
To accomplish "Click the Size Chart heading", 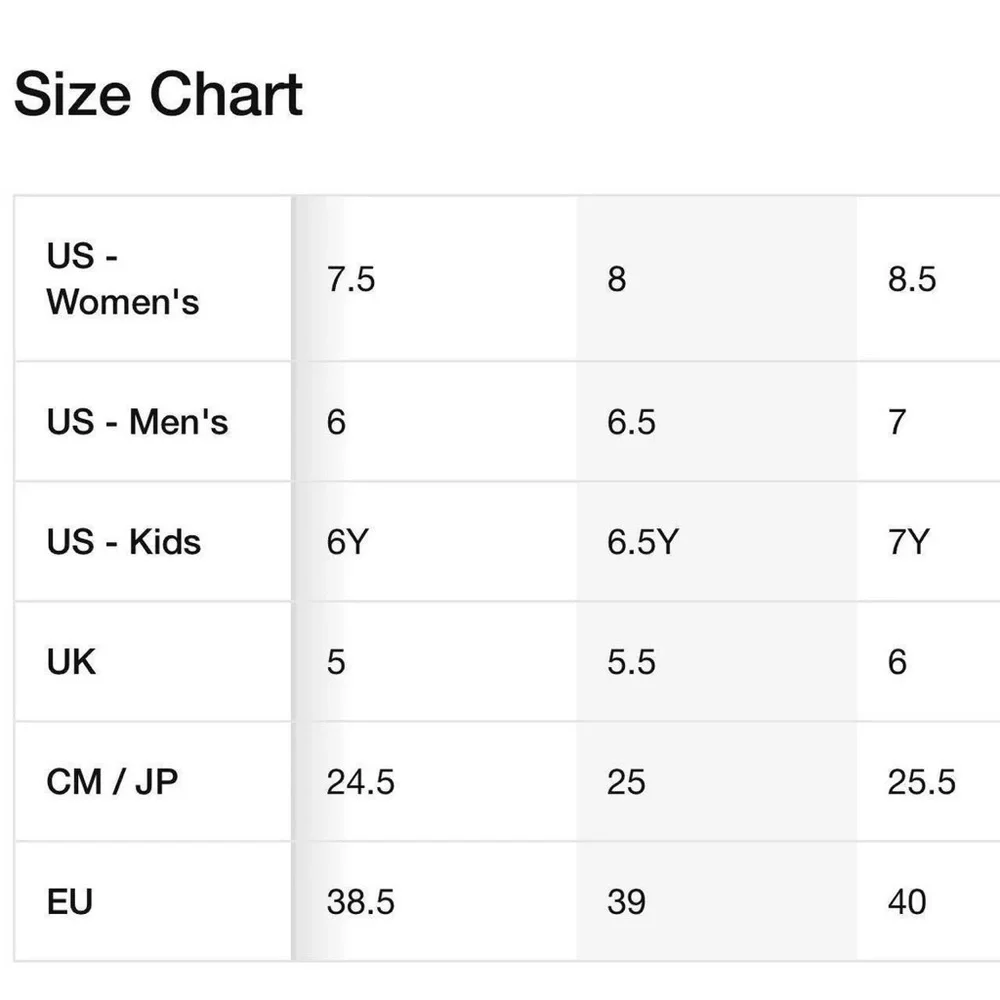I will tap(158, 94).
